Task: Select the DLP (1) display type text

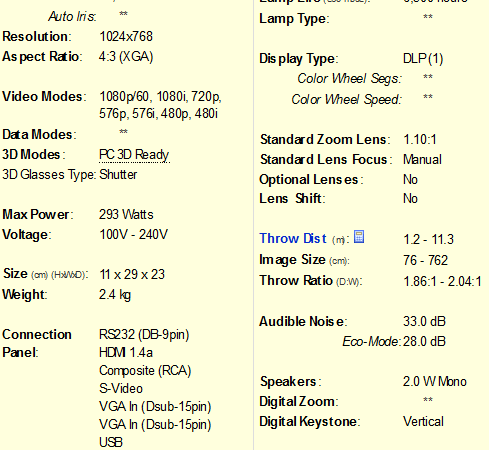Action: tap(423, 59)
